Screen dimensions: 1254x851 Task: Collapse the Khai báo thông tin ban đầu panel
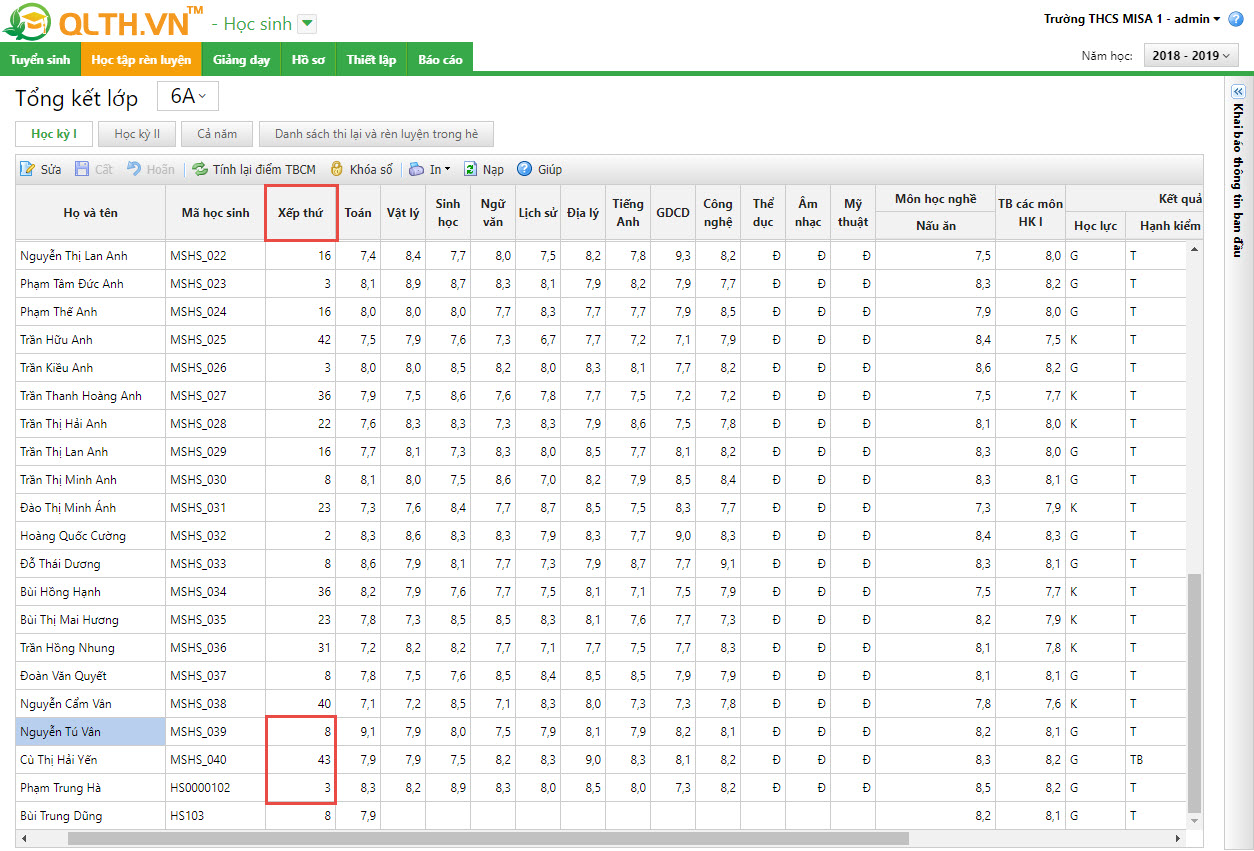pos(1237,91)
